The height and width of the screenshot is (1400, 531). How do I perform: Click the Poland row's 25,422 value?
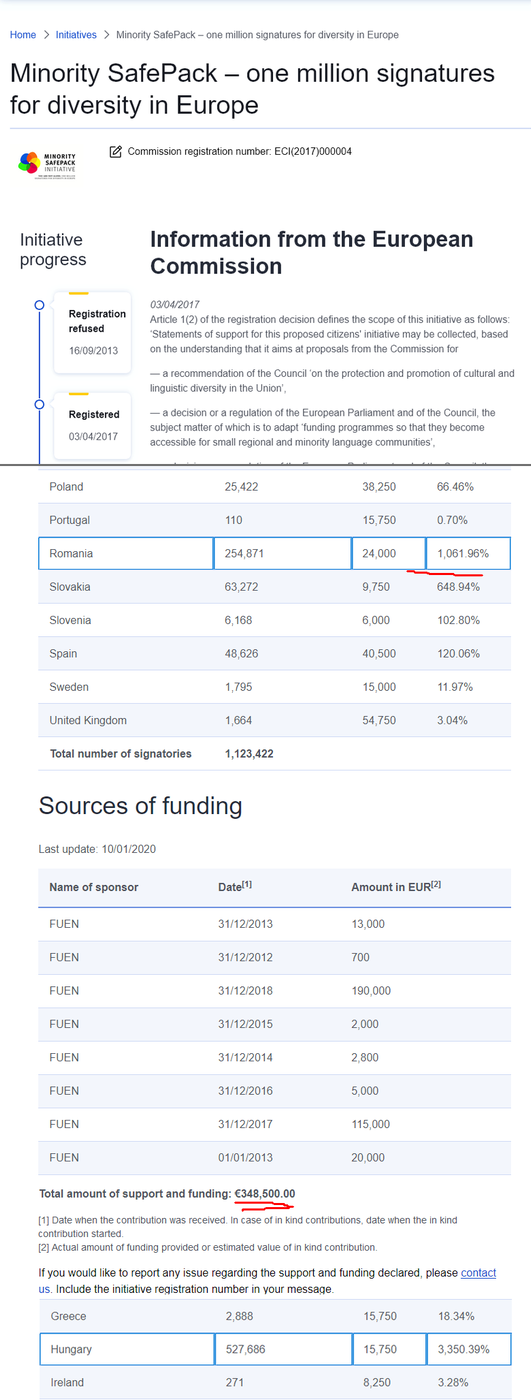click(x=244, y=487)
